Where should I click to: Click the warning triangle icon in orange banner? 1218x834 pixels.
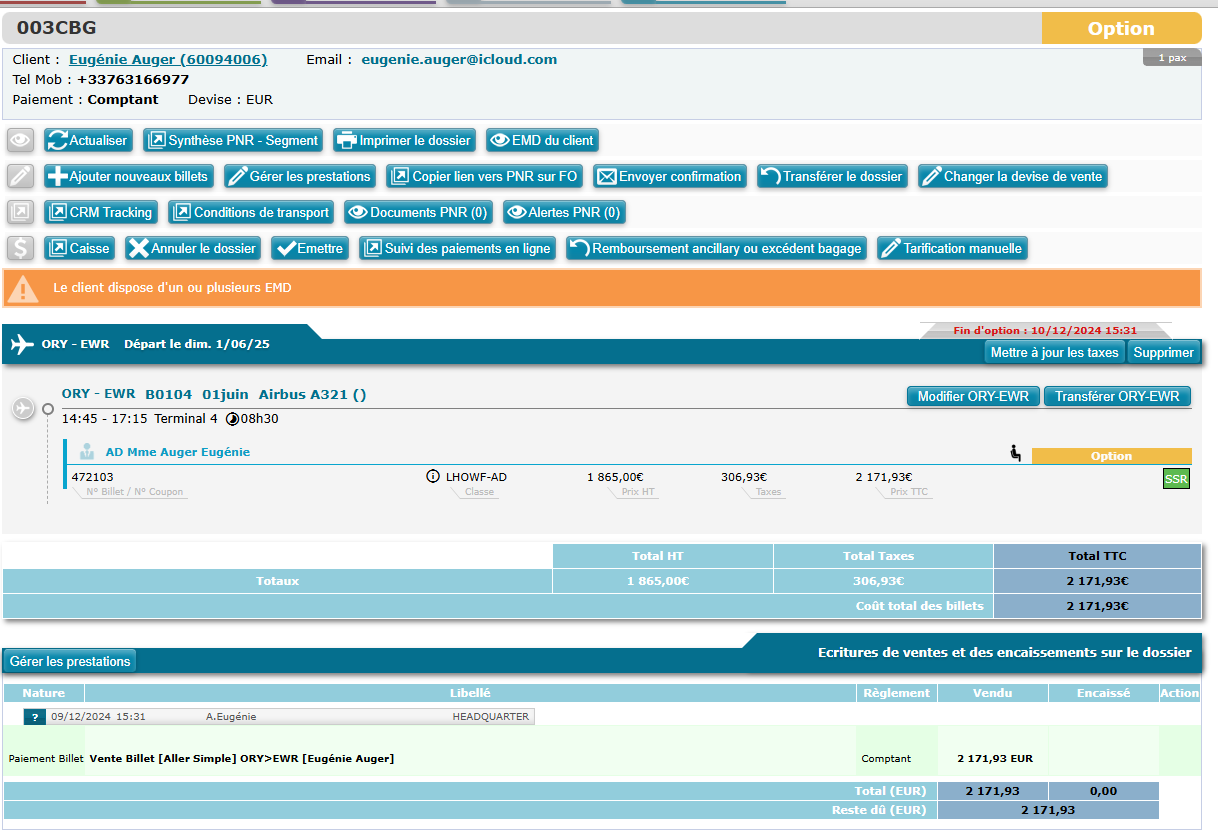[x=22, y=289]
